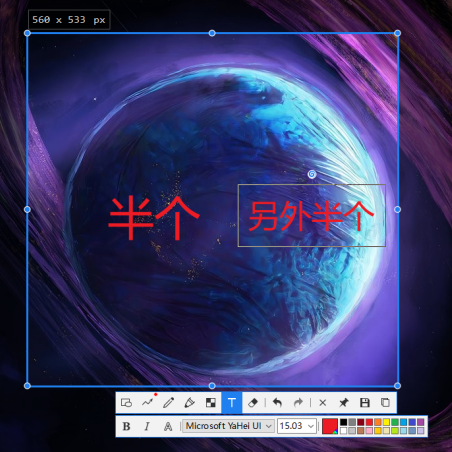Screen dimensions: 452x452
Task: Choose the yellow color swatch
Action: (386, 422)
